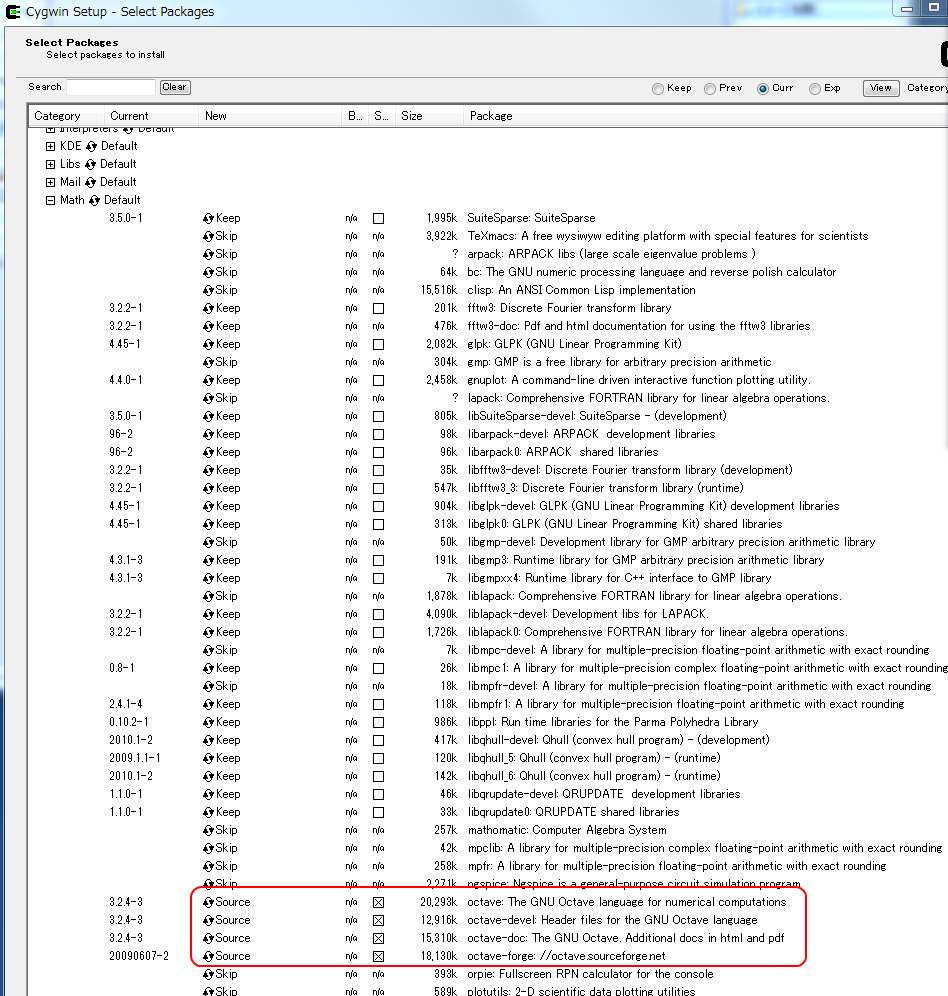
Task: Uncheck source checkbox for octave
Action: (x=379, y=903)
